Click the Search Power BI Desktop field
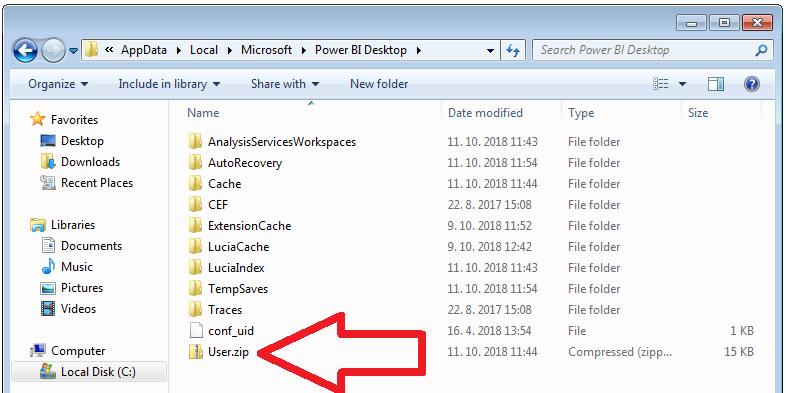Viewport: 787px width, 393px height. 651,50
